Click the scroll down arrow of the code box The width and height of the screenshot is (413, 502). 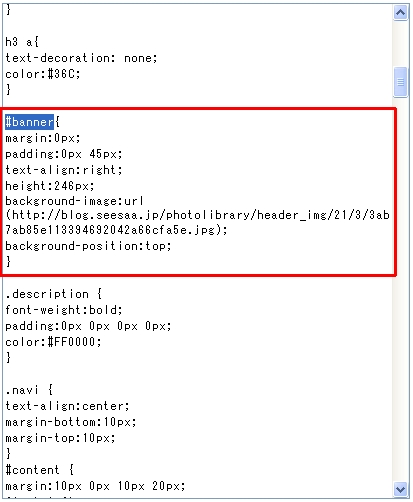tap(400, 489)
